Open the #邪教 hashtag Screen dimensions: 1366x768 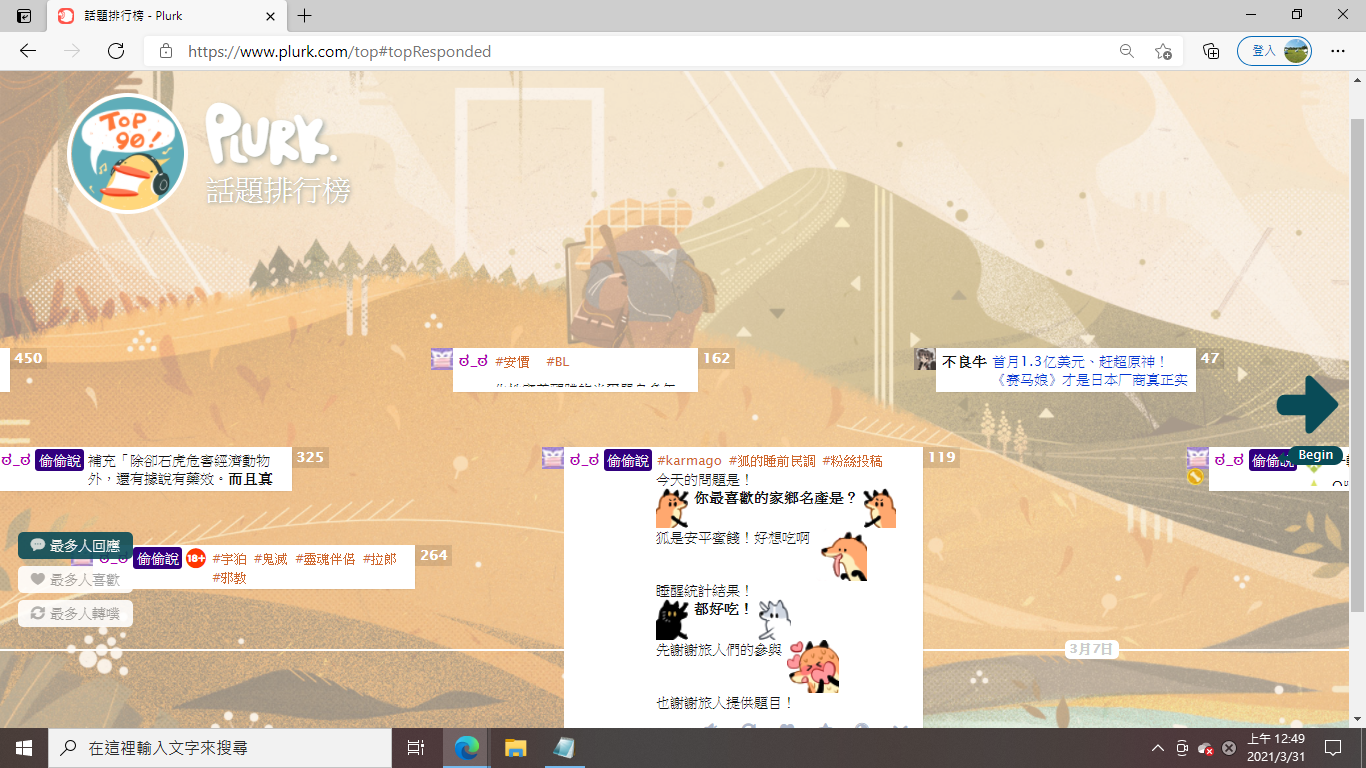[229, 577]
